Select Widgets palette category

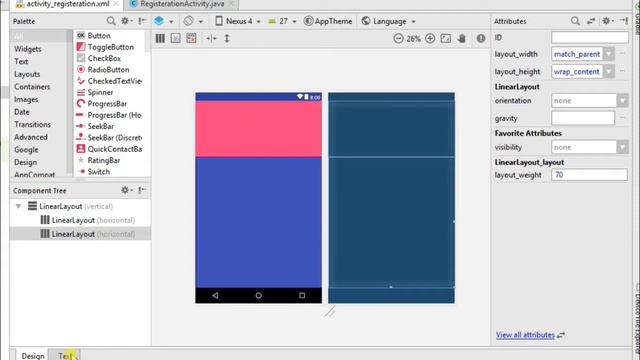28,49
